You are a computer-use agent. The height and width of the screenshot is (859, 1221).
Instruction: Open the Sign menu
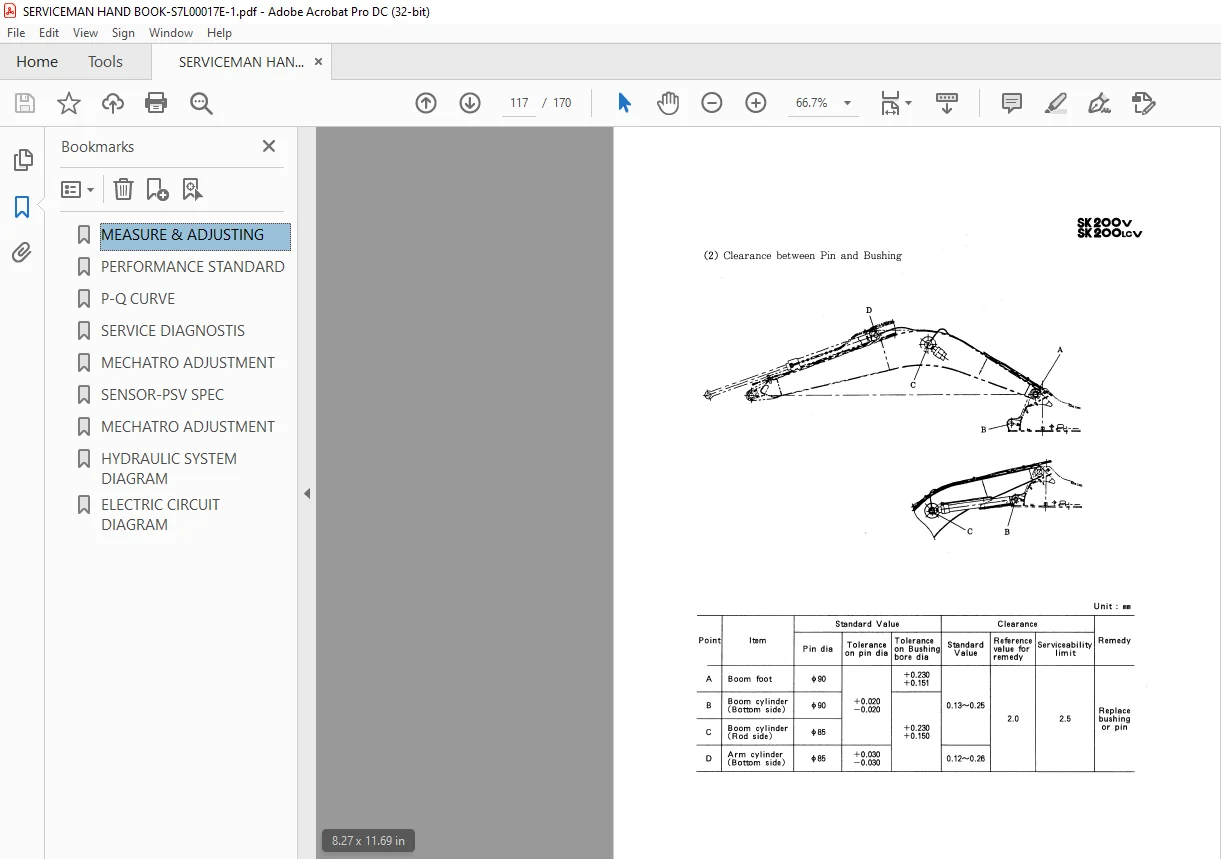click(x=123, y=33)
